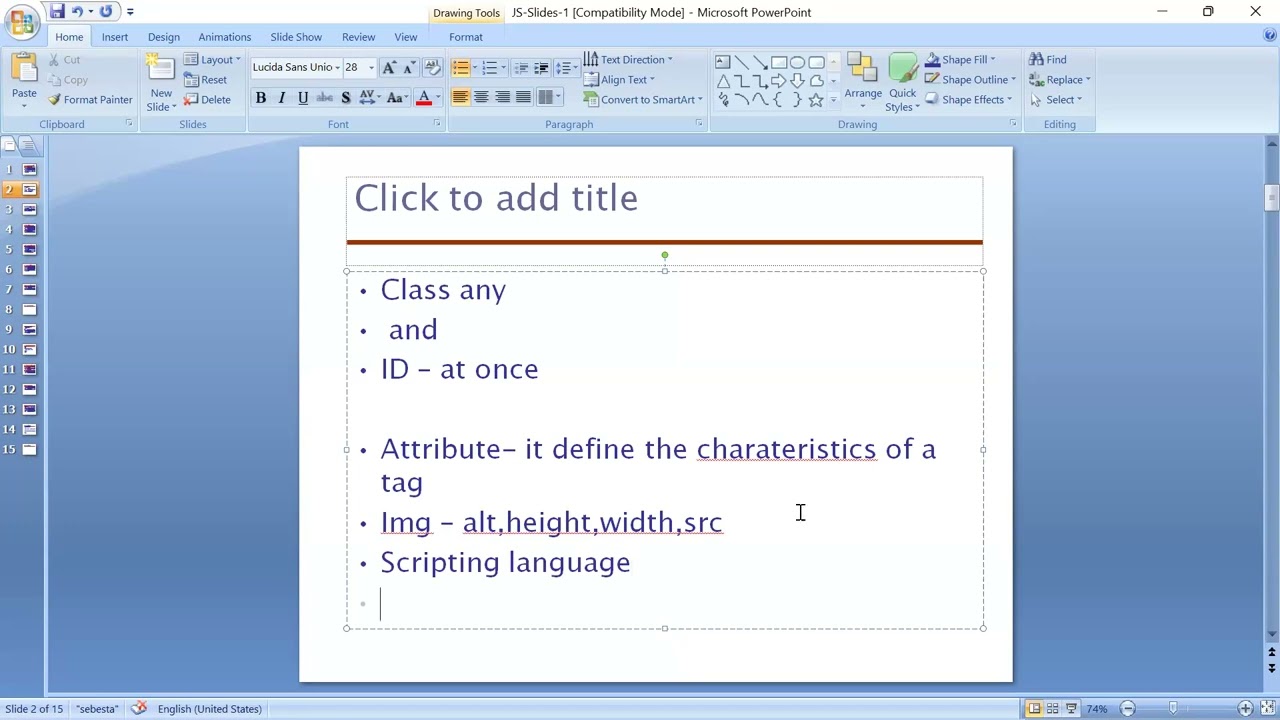Center the text
Screen dimensions: 1280x720
click(x=481, y=98)
